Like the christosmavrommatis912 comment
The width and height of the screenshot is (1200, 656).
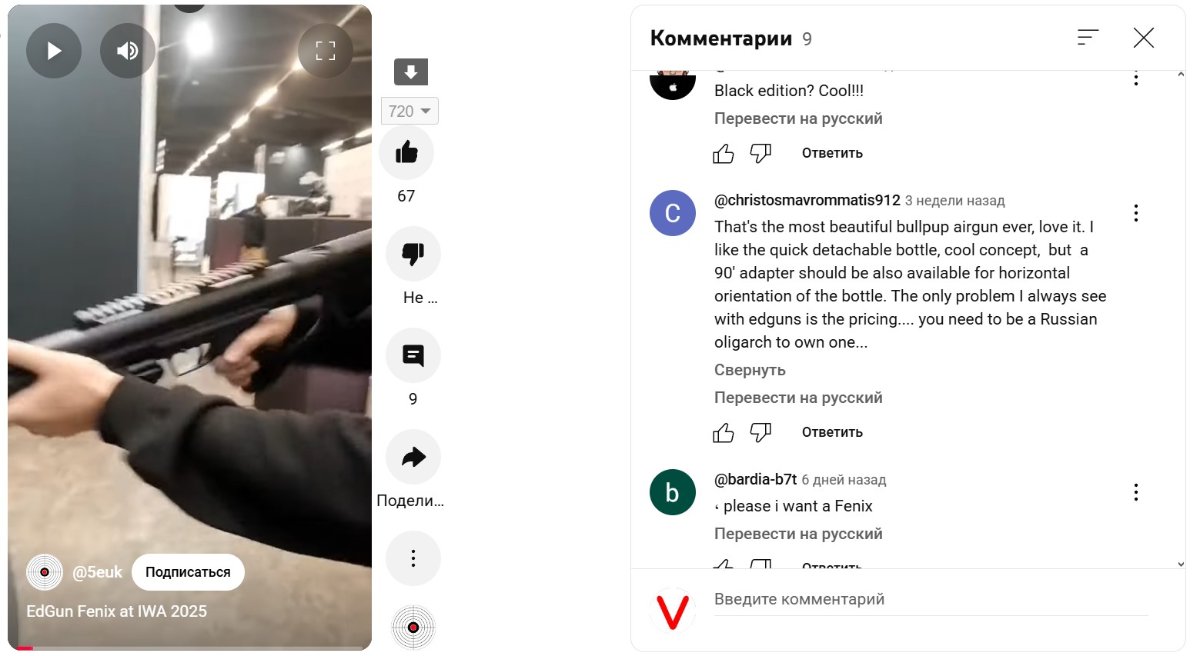click(723, 432)
